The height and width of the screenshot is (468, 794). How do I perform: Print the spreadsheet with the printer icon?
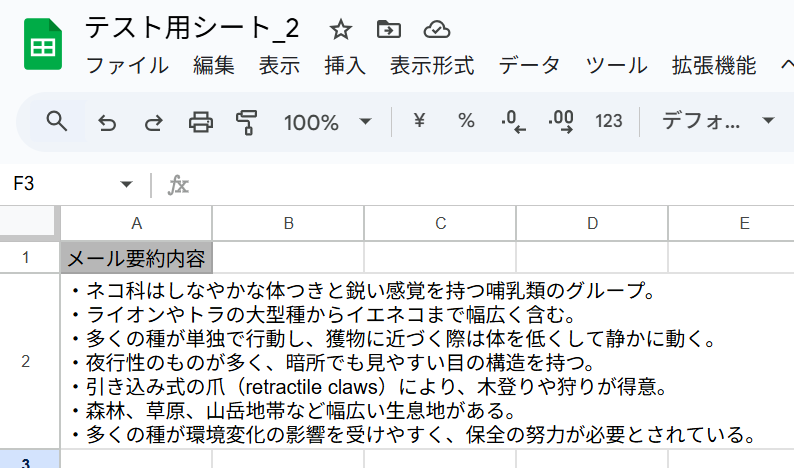[201, 122]
